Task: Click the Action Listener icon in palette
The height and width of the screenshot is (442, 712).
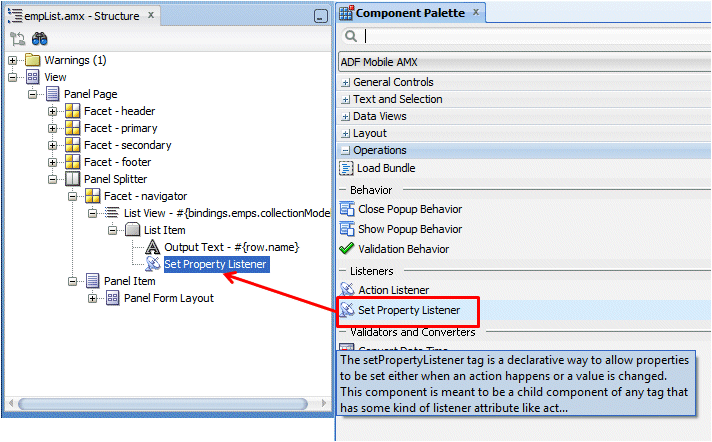Action: (347, 289)
